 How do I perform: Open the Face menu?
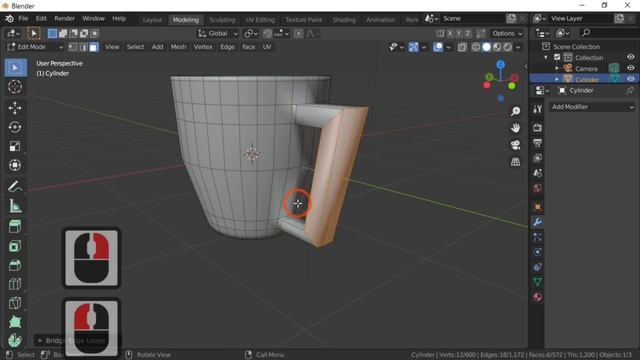click(x=248, y=47)
